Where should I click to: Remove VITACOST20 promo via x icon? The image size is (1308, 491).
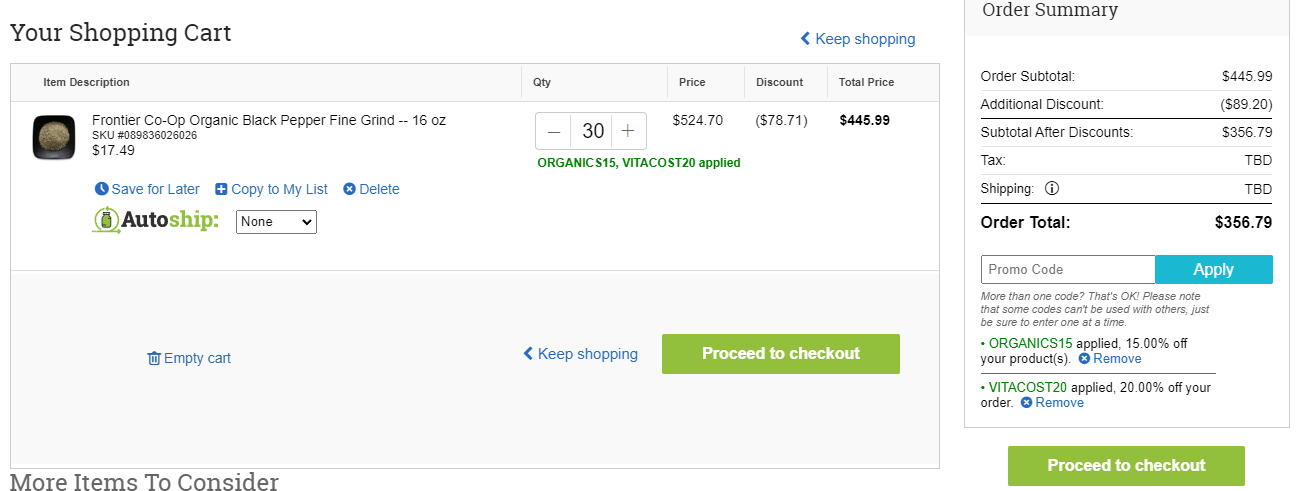click(x=1026, y=402)
